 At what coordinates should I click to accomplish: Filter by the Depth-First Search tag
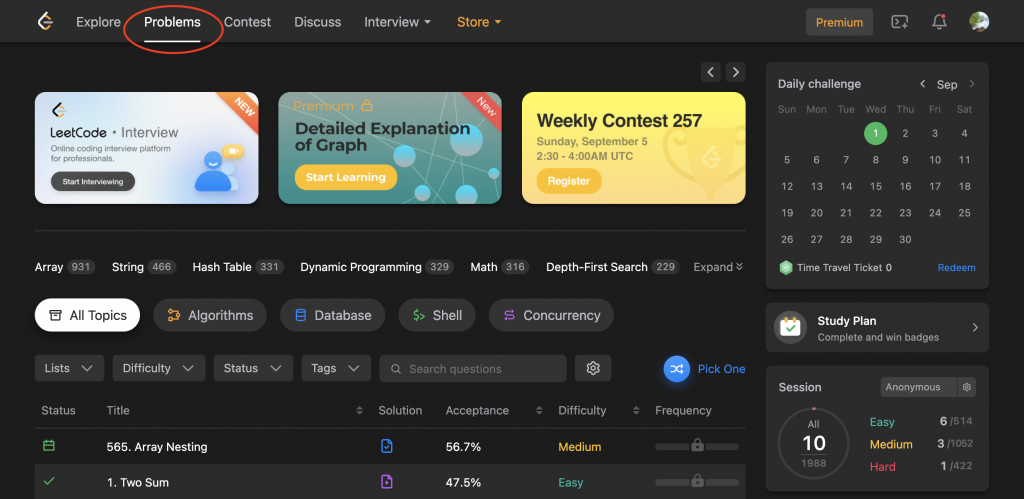click(613, 267)
